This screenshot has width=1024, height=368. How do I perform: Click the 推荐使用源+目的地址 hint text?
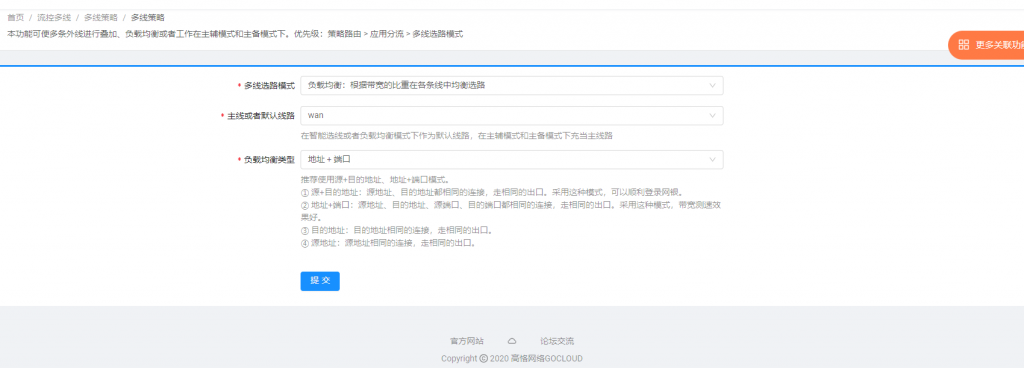coord(375,179)
